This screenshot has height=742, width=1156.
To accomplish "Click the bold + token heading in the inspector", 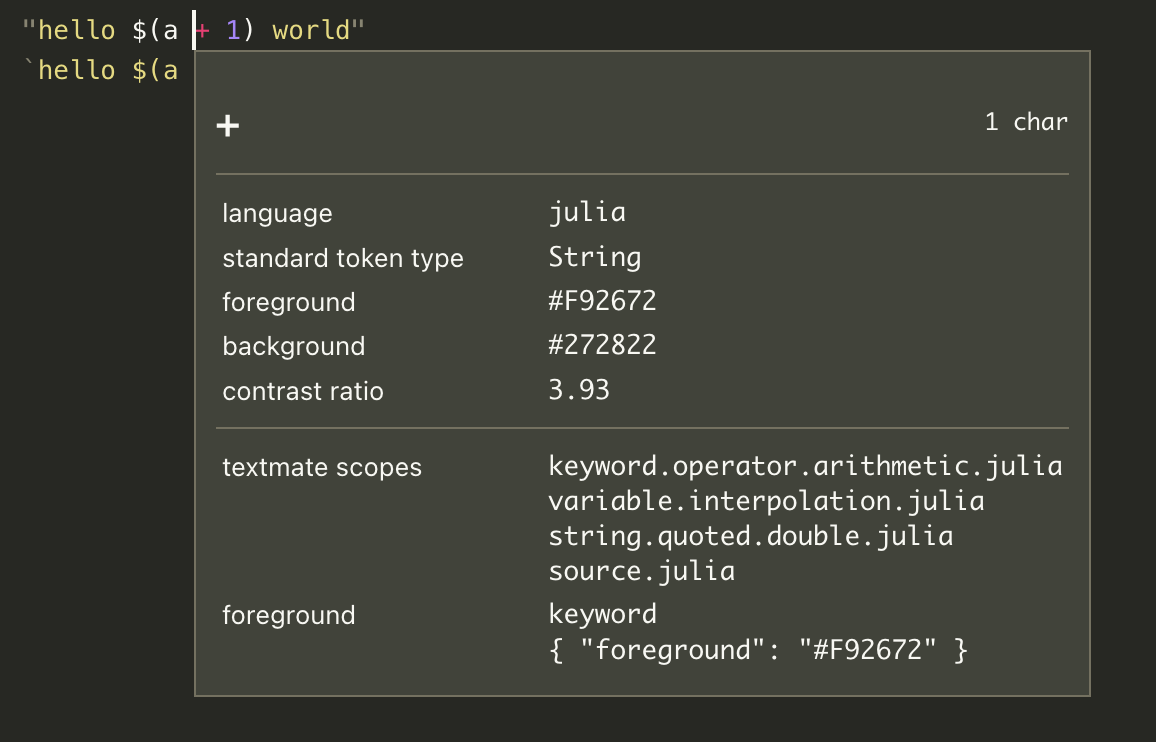I will pyautogui.click(x=228, y=125).
